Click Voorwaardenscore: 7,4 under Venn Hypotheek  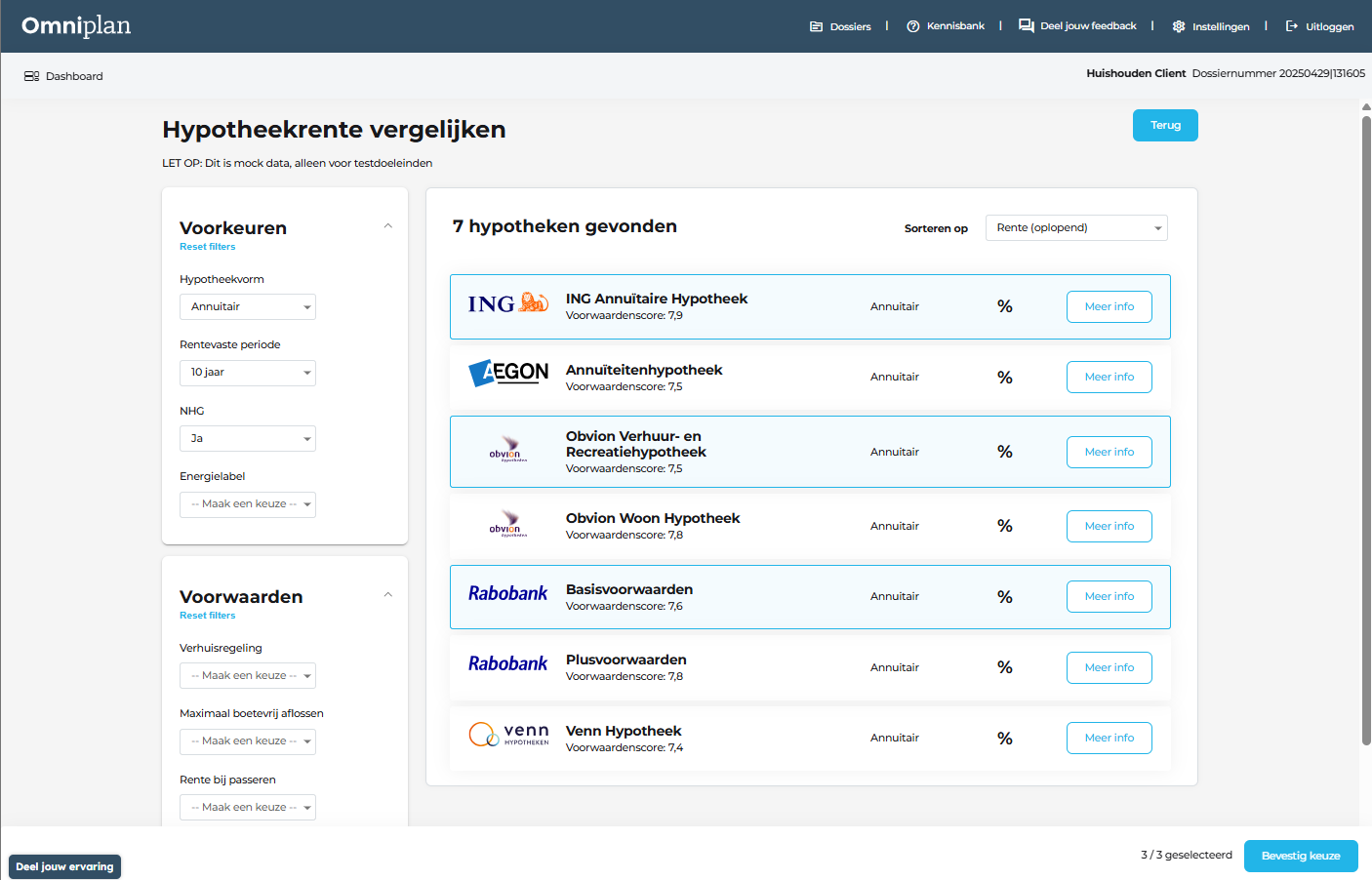pyautogui.click(x=625, y=747)
